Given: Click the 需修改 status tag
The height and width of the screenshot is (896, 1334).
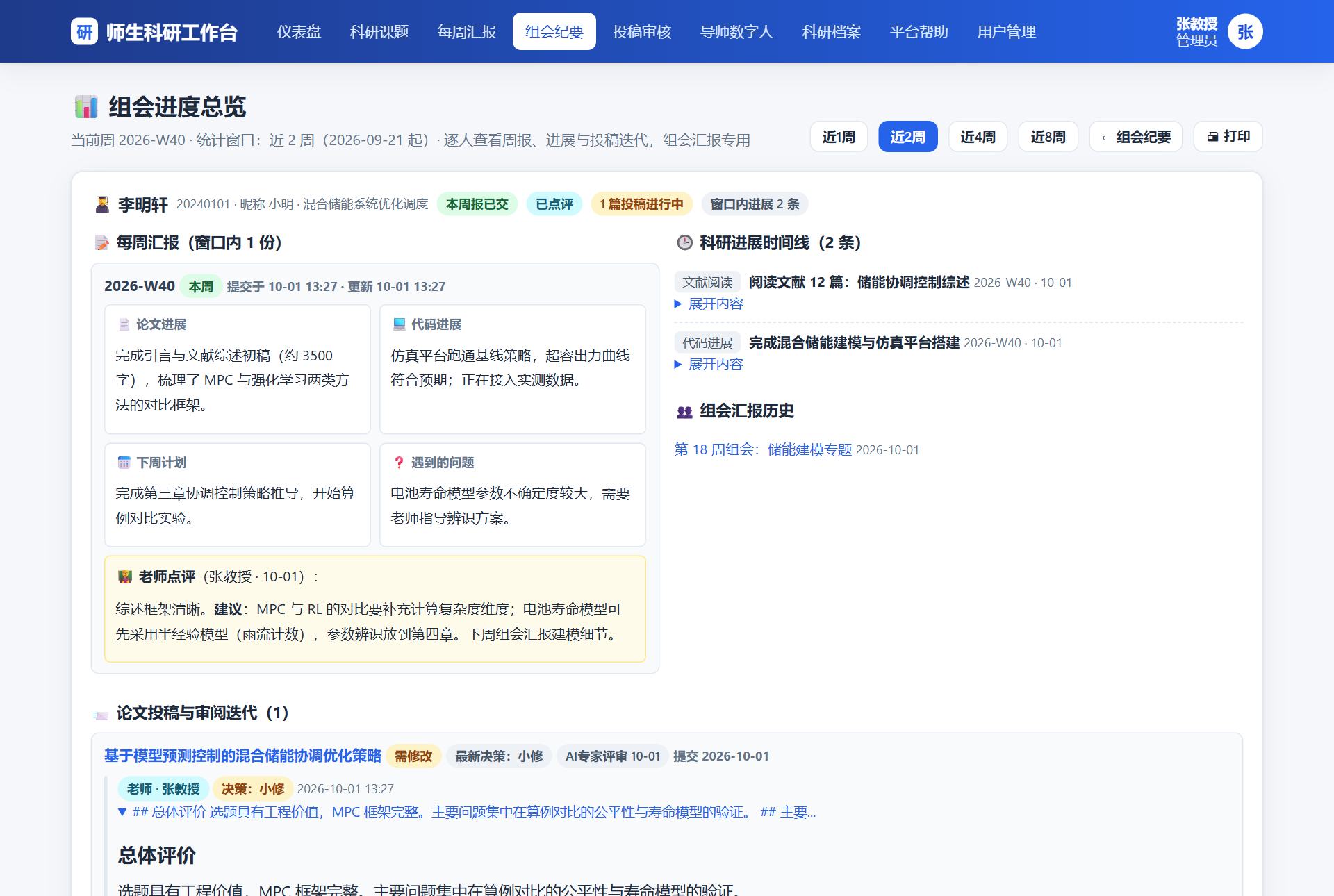Looking at the screenshot, I should click(413, 756).
